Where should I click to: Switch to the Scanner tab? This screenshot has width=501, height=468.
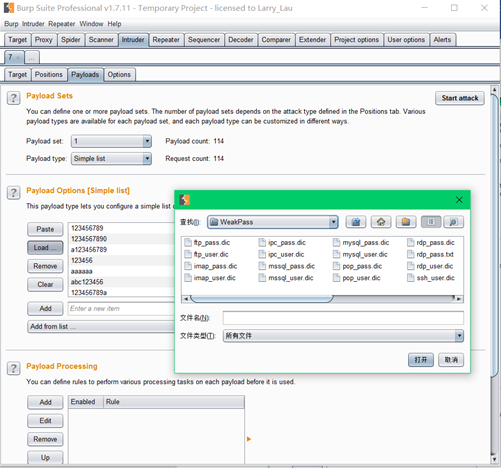pos(101,40)
